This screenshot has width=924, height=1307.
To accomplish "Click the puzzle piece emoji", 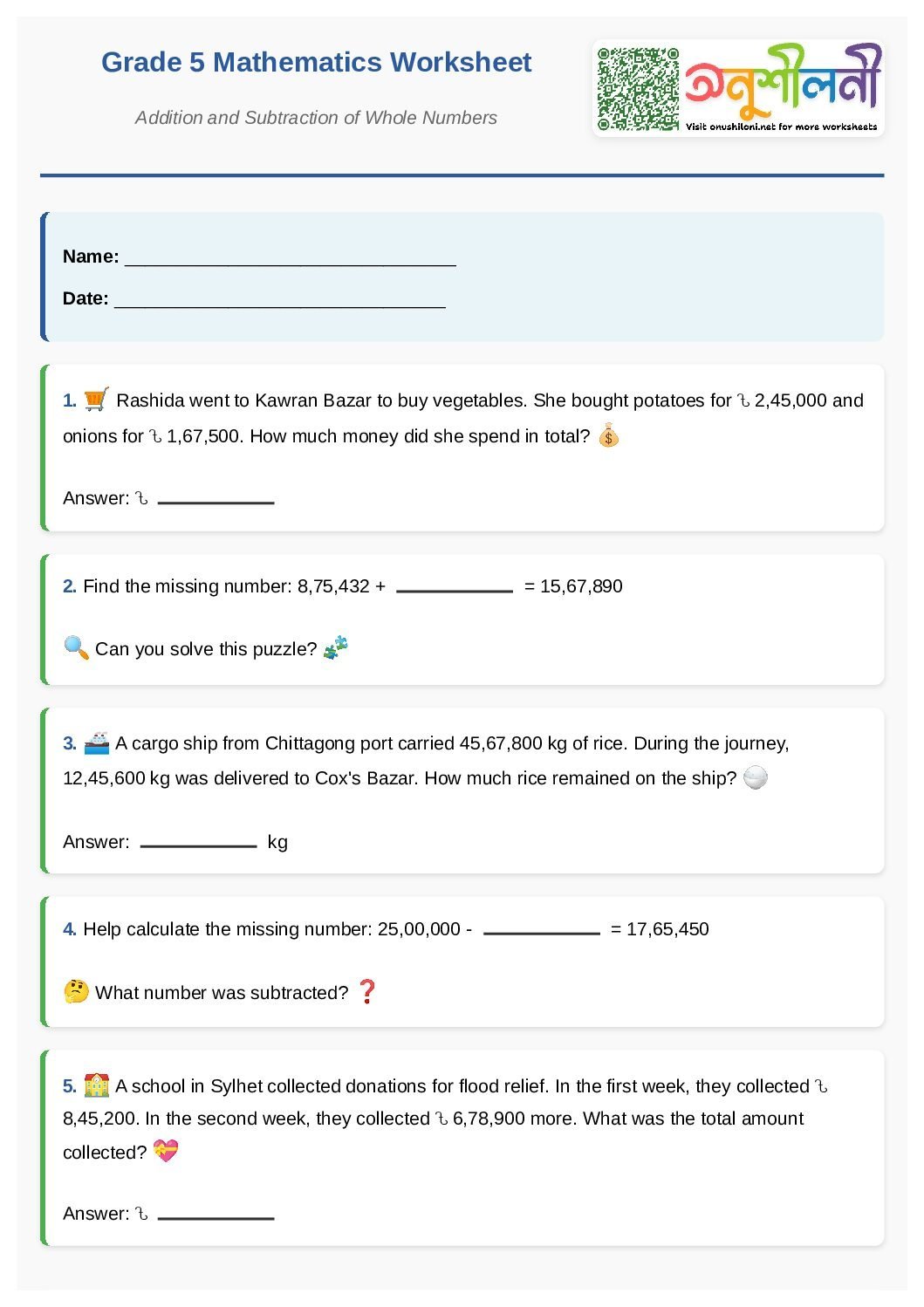I will 336,647.
